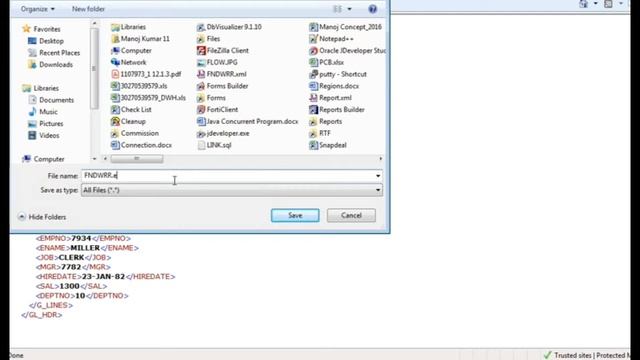The width and height of the screenshot is (640, 360).
Task: Select the Cleanup shortcut icon
Action: [115, 122]
